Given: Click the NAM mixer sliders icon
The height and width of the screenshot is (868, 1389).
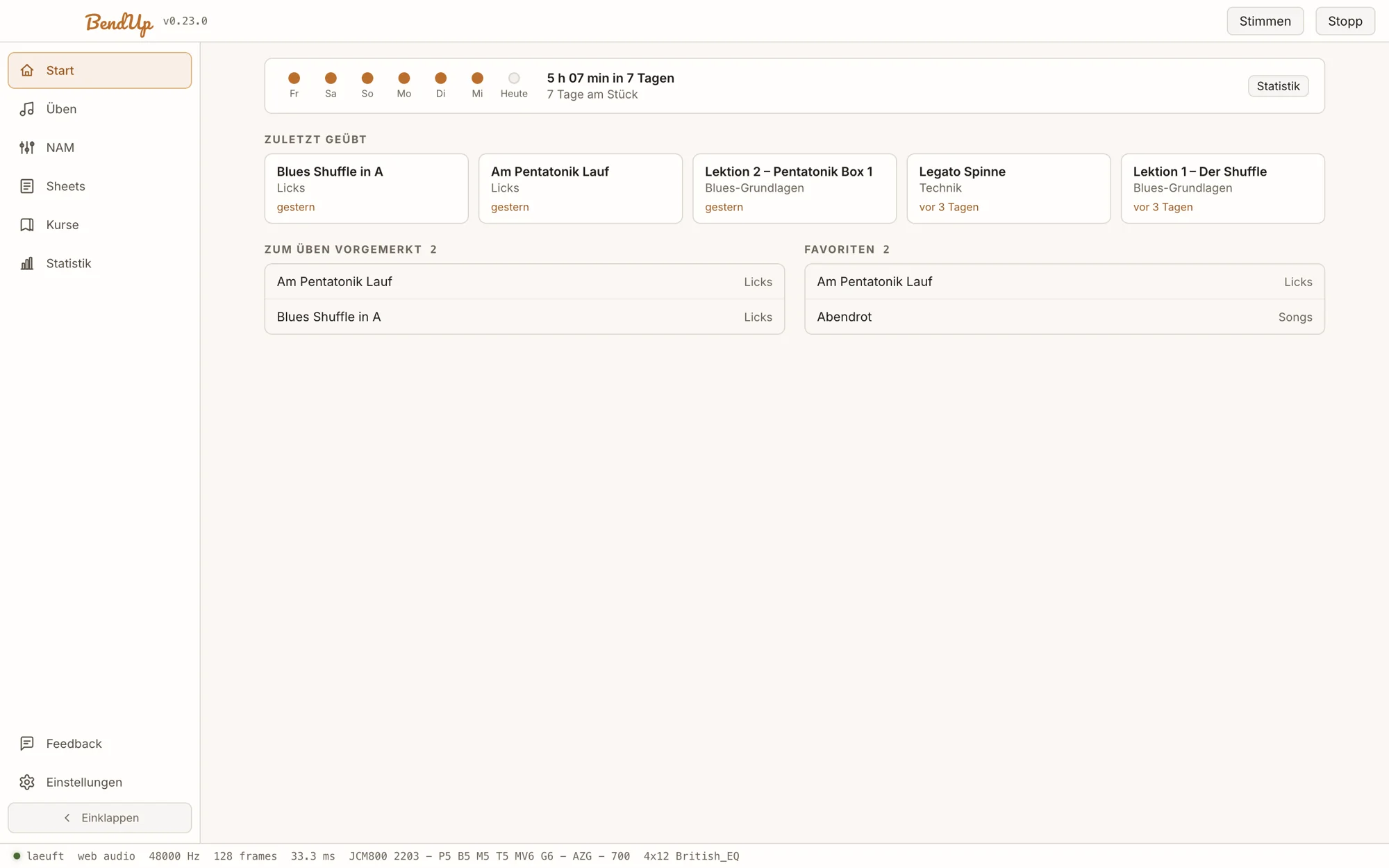Looking at the screenshot, I should point(27,147).
